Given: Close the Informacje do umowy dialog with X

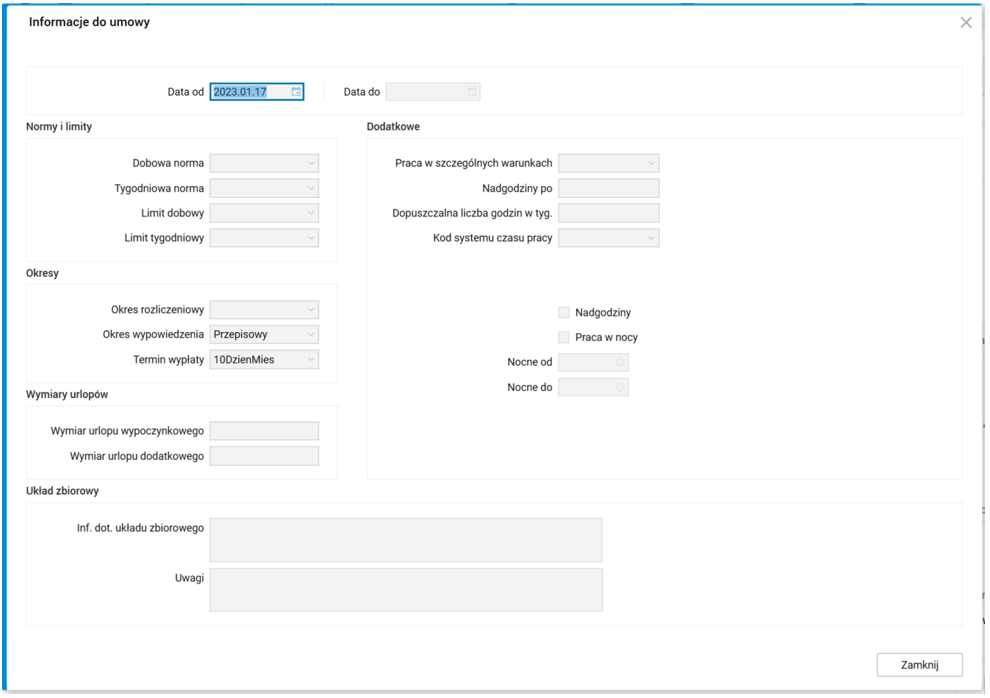Looking at the screenshot, I should [x=965, y=22].
